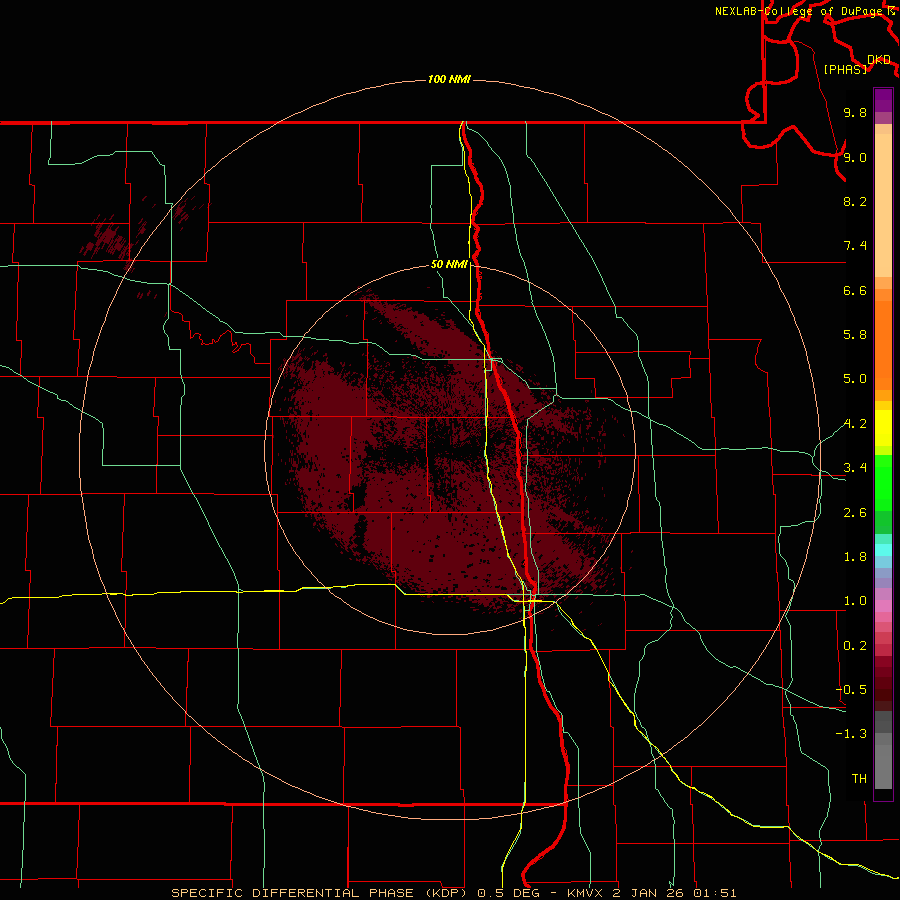Viewport: 900px width, 900px height.
Task: Click the cyan segment of the color bar
Action: pyautogui.click(x=883, y=550)
